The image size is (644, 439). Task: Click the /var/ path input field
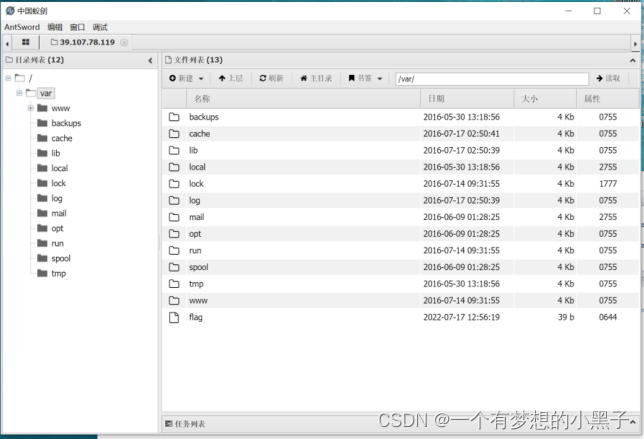pos(492,79)
